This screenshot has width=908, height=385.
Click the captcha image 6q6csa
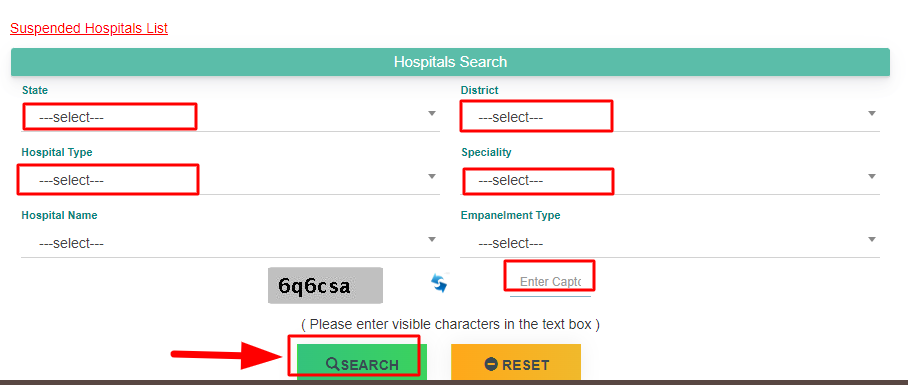(325, 285)
